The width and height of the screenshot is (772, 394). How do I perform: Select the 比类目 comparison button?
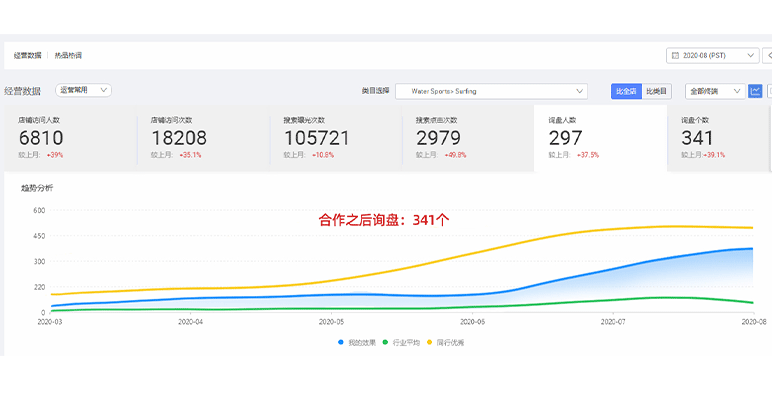[x=657, y=91]
